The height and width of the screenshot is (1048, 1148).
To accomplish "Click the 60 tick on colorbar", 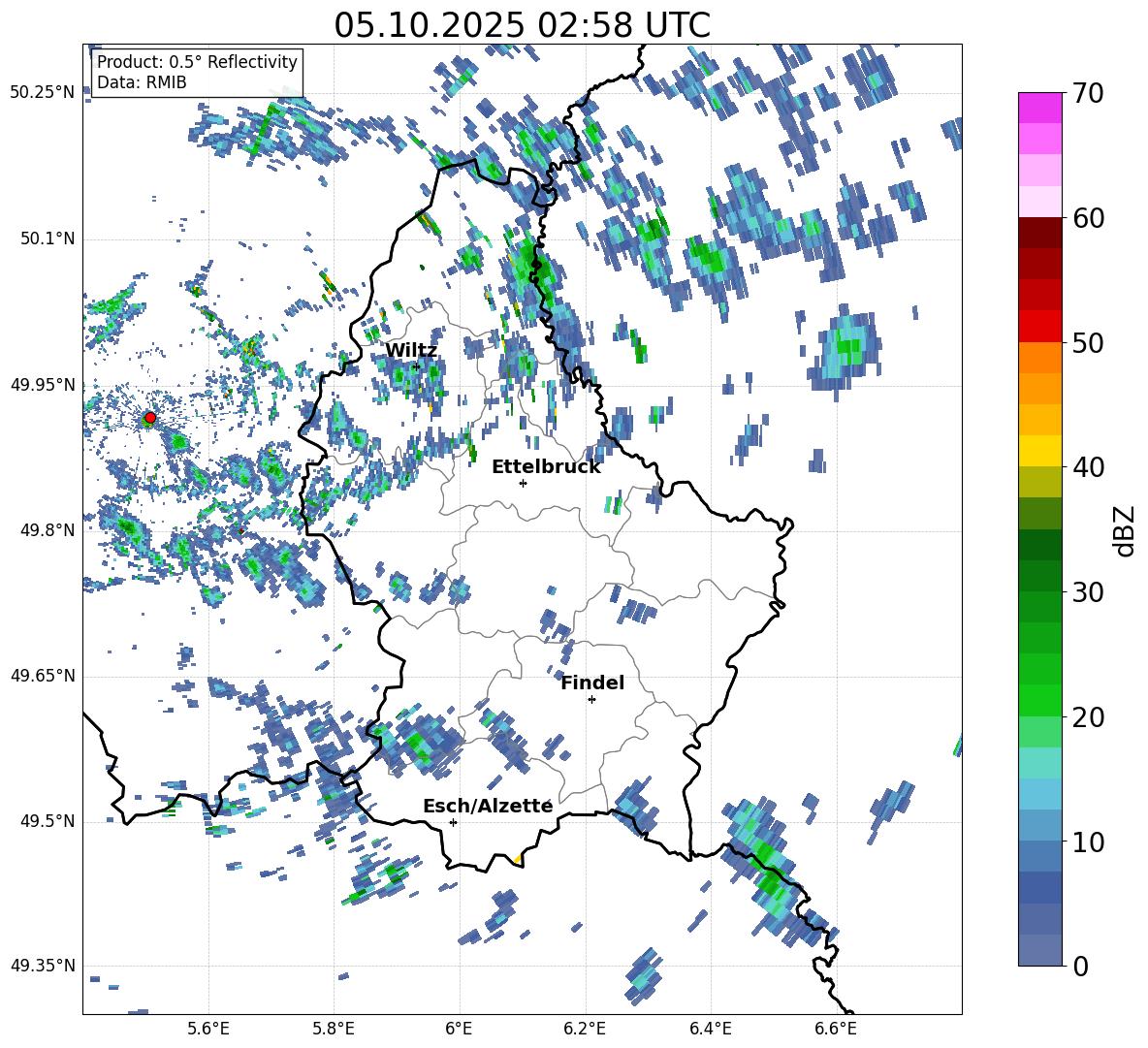I will coord(1088,218).
